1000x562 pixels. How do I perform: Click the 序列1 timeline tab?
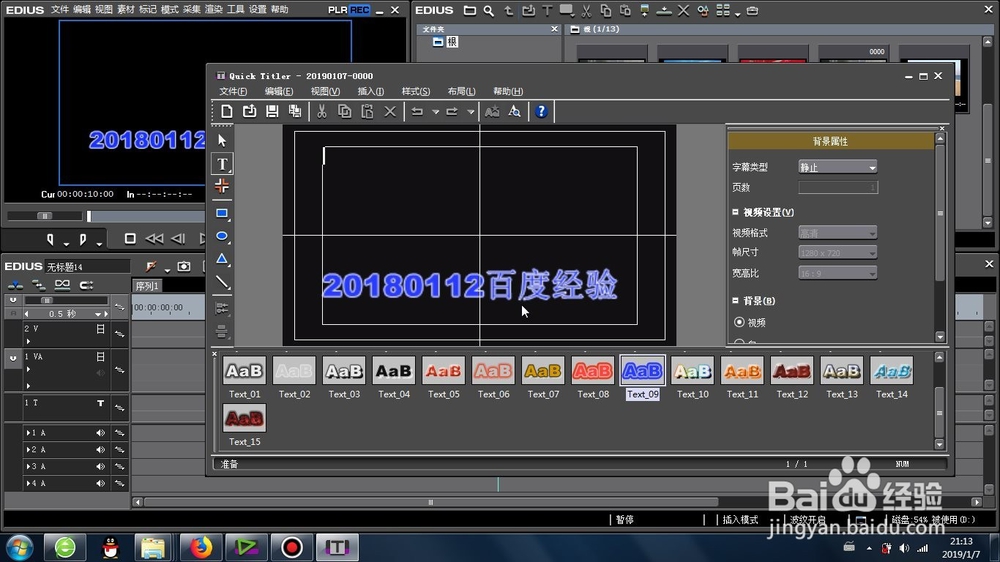[x=147, y=286]
